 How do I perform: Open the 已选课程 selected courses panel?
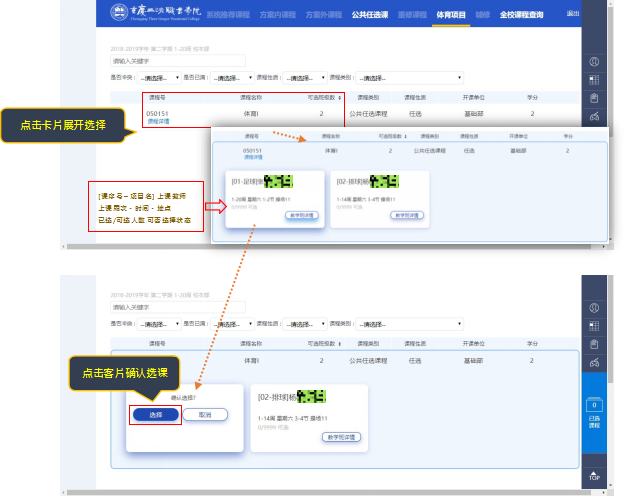click(x=594, y=413)
